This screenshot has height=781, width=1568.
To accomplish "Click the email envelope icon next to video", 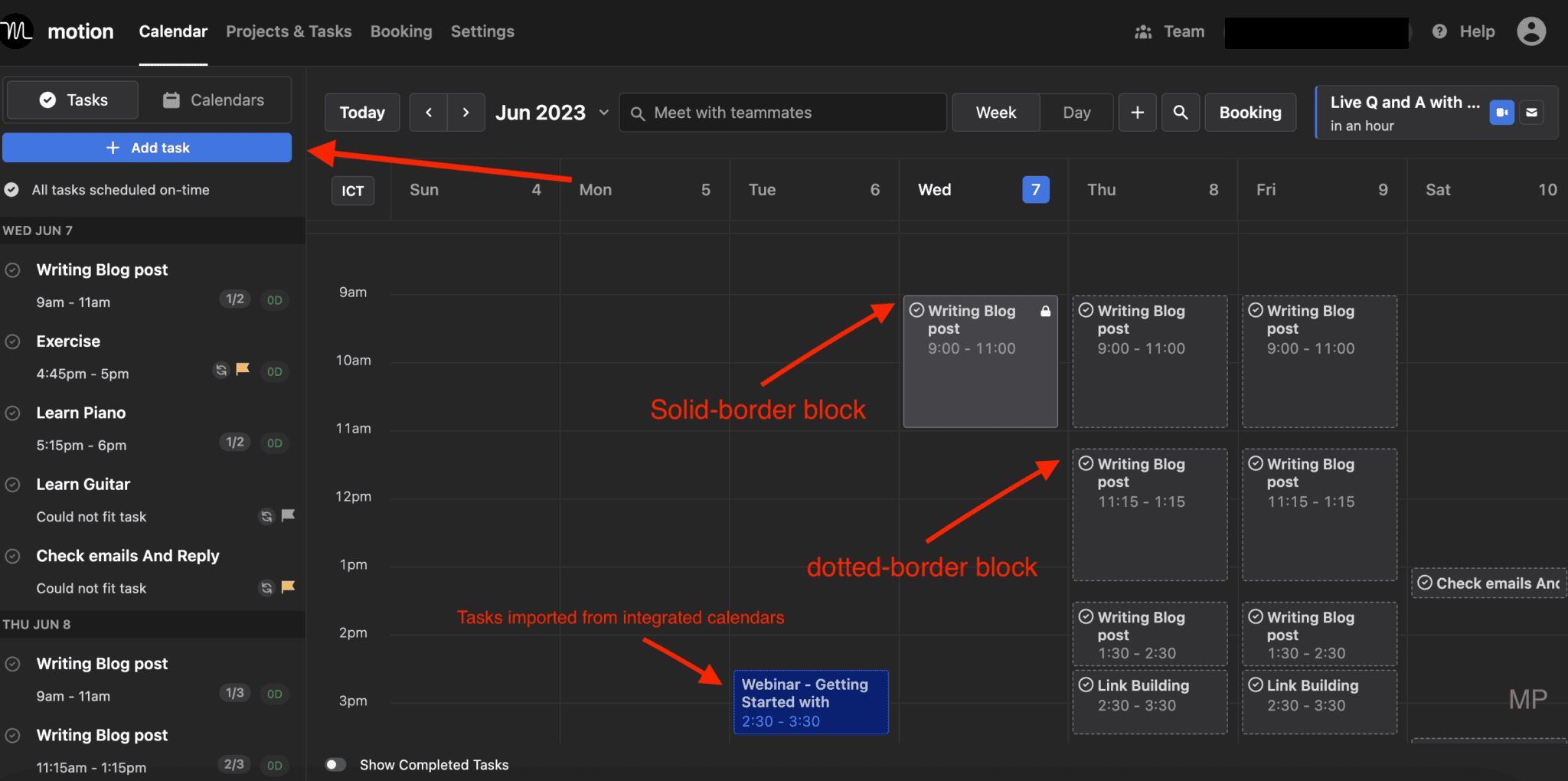I will [1531, 112].
